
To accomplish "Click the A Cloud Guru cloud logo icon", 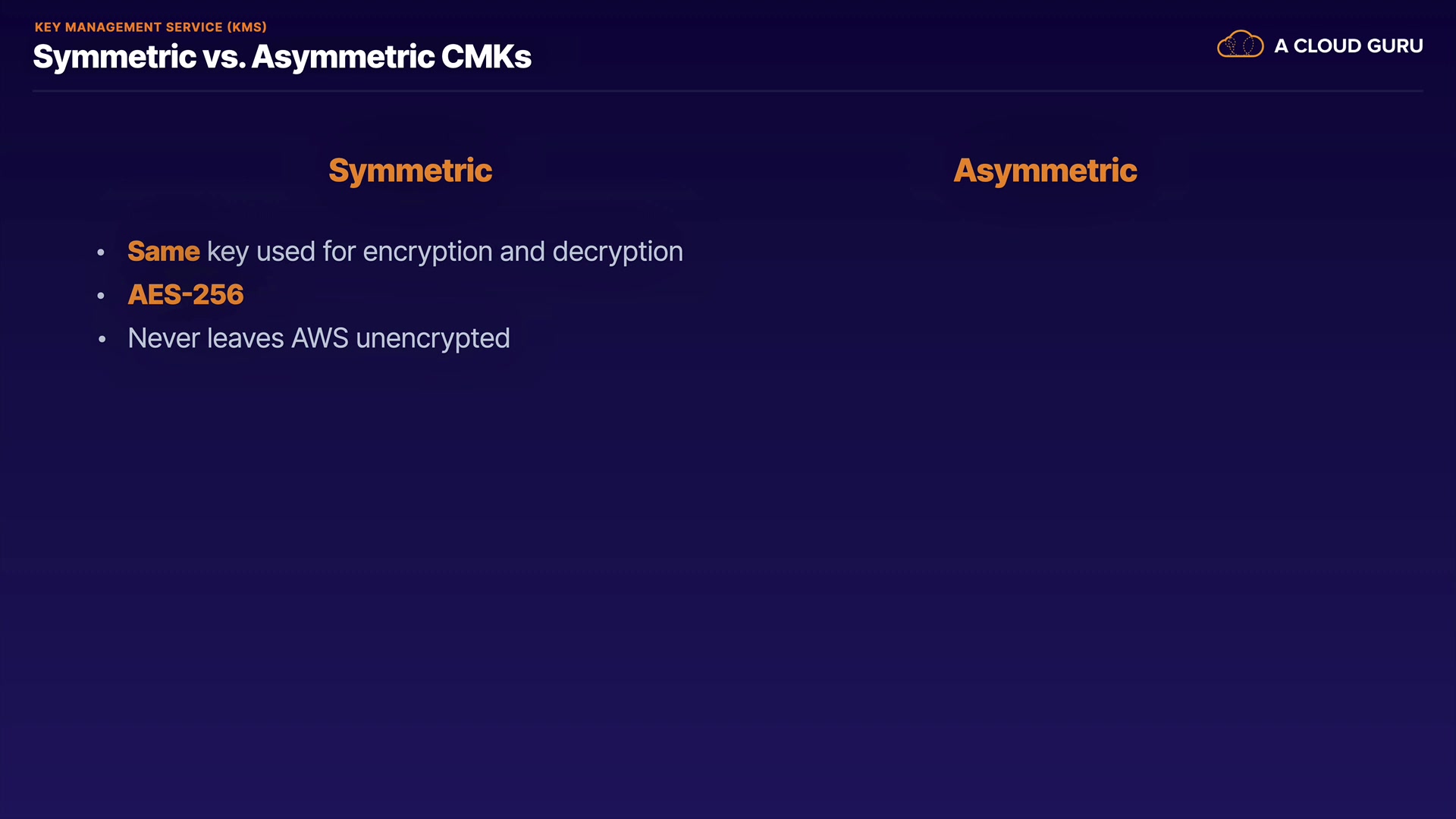I will (x=1240, y=45).
